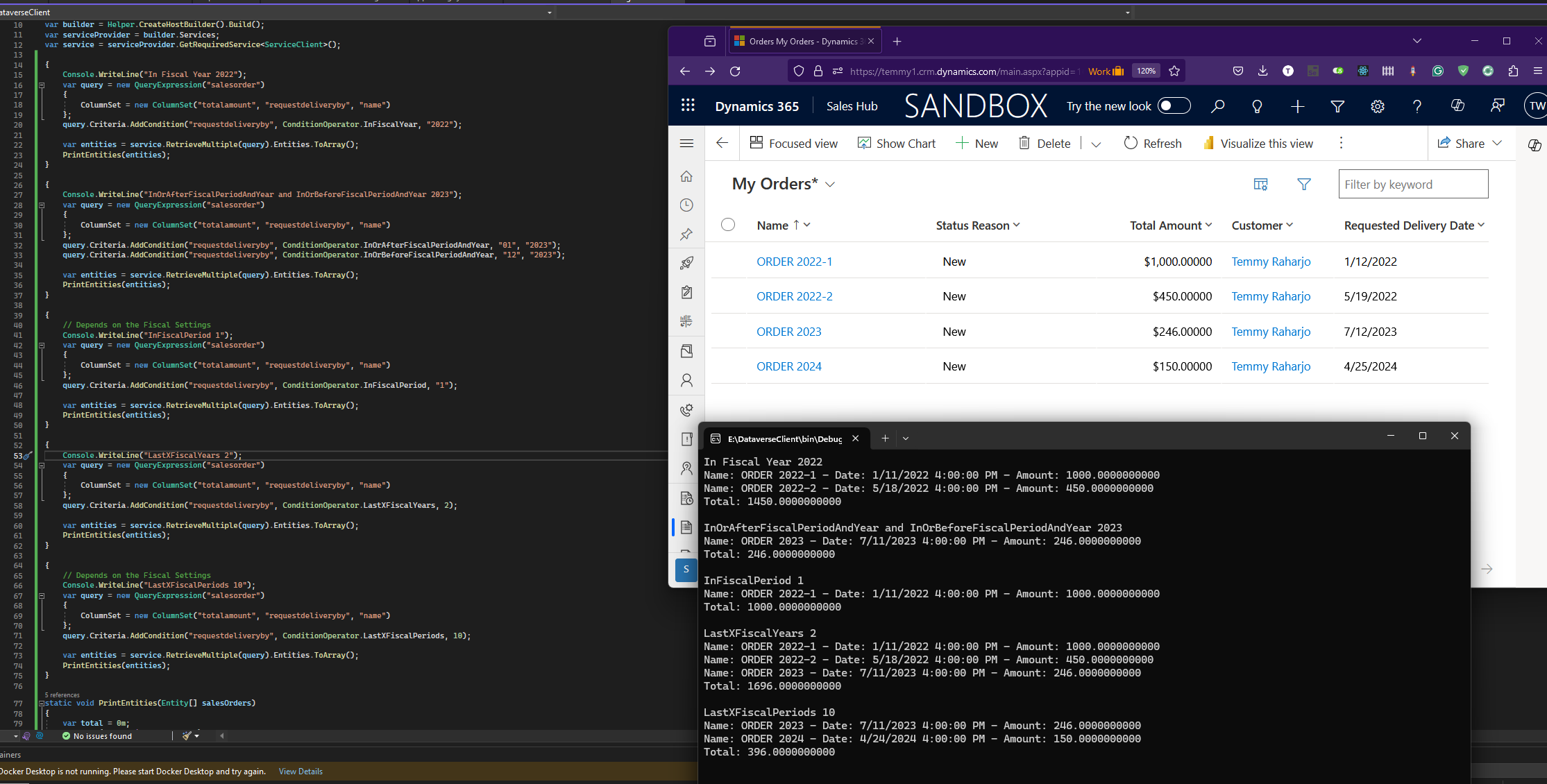1547x784 pixels.
Task: Click the Orders document icon in sidebar
Action: point(686,527)
